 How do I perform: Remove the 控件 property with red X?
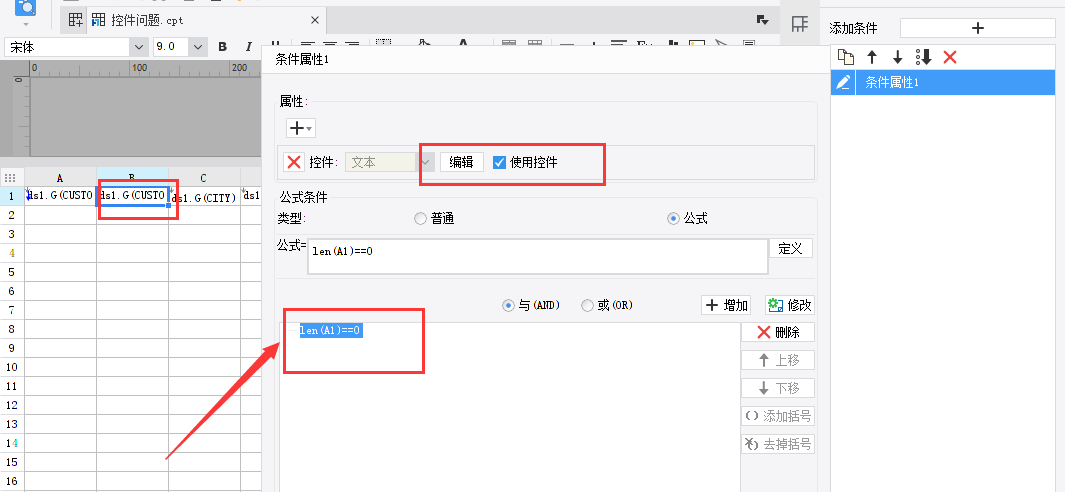[x=294, y=162]
